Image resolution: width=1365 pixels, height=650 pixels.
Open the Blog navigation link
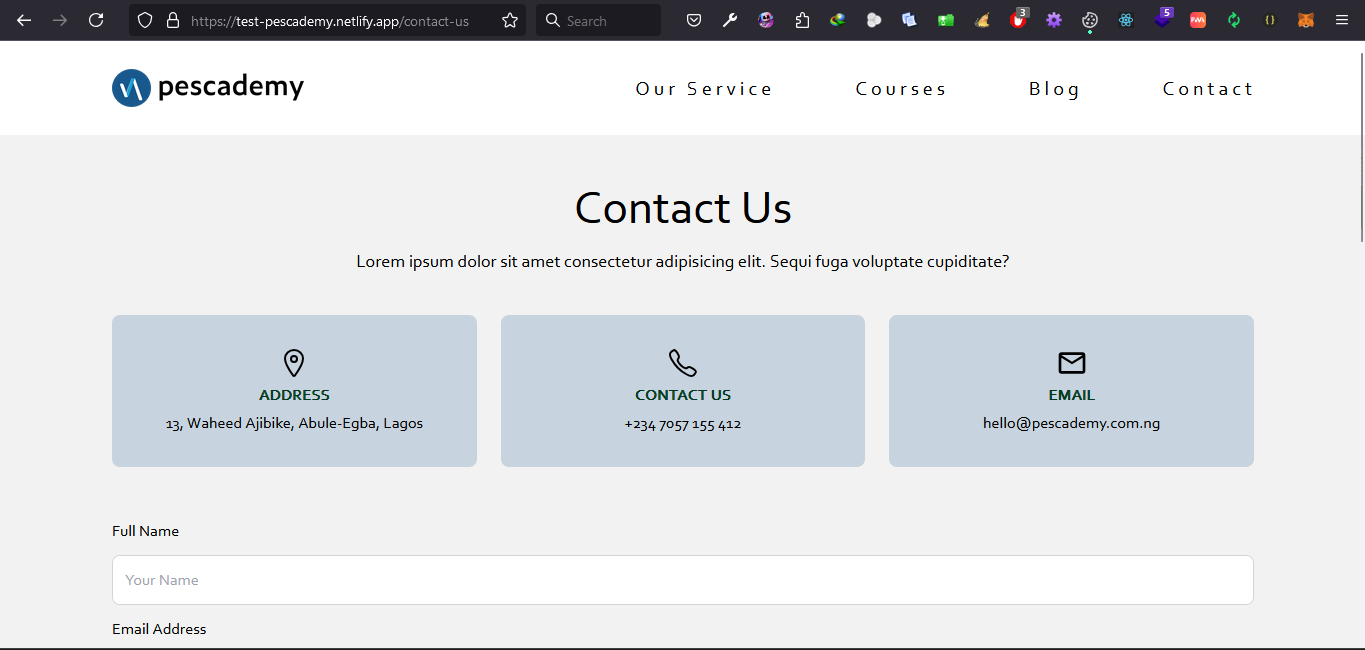1055,89
